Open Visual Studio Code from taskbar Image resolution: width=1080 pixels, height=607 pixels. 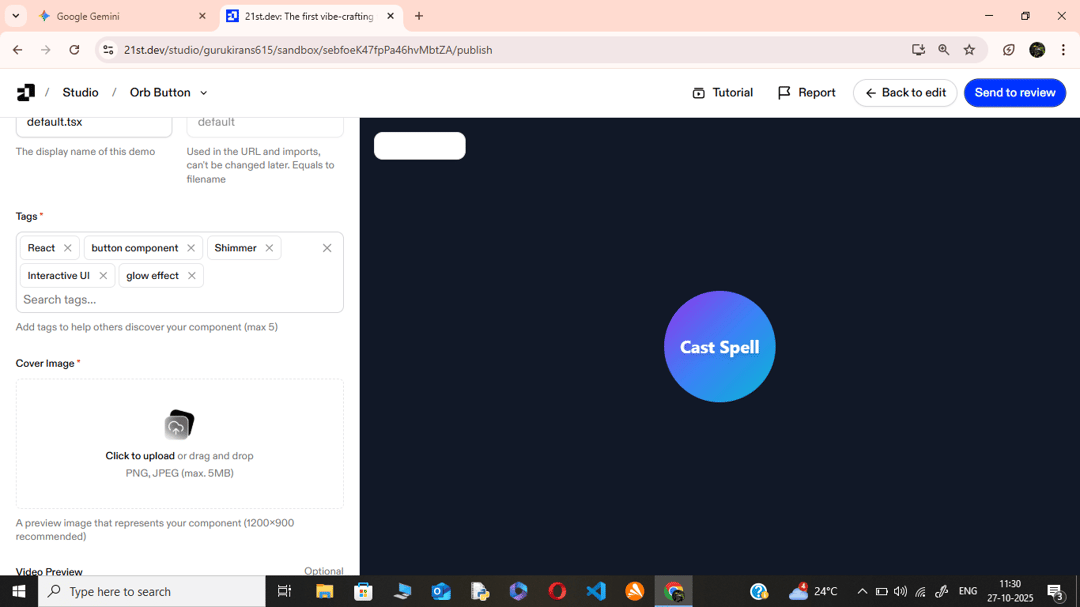coord(596,591)
